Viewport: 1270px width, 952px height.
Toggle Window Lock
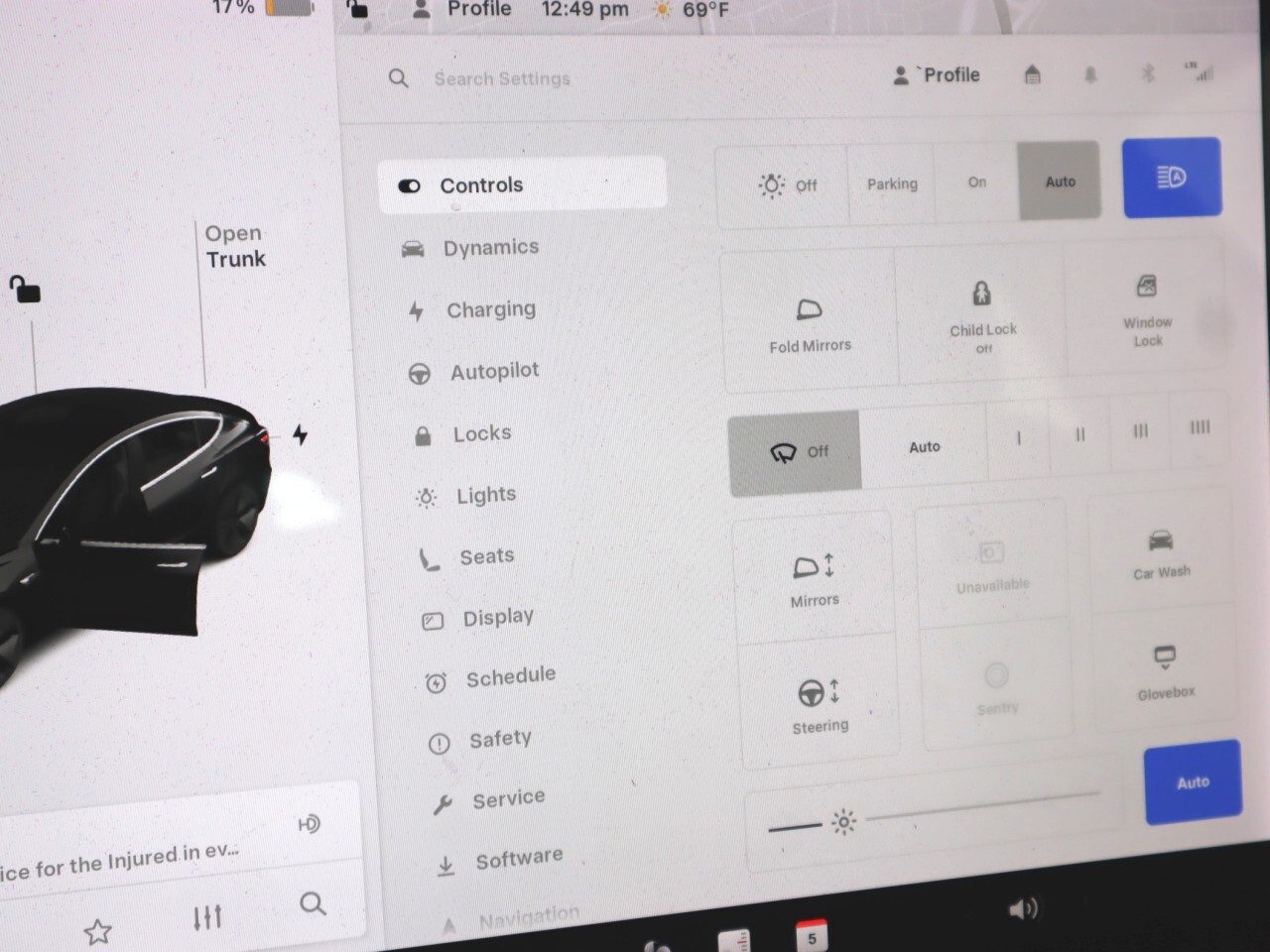1147,310
